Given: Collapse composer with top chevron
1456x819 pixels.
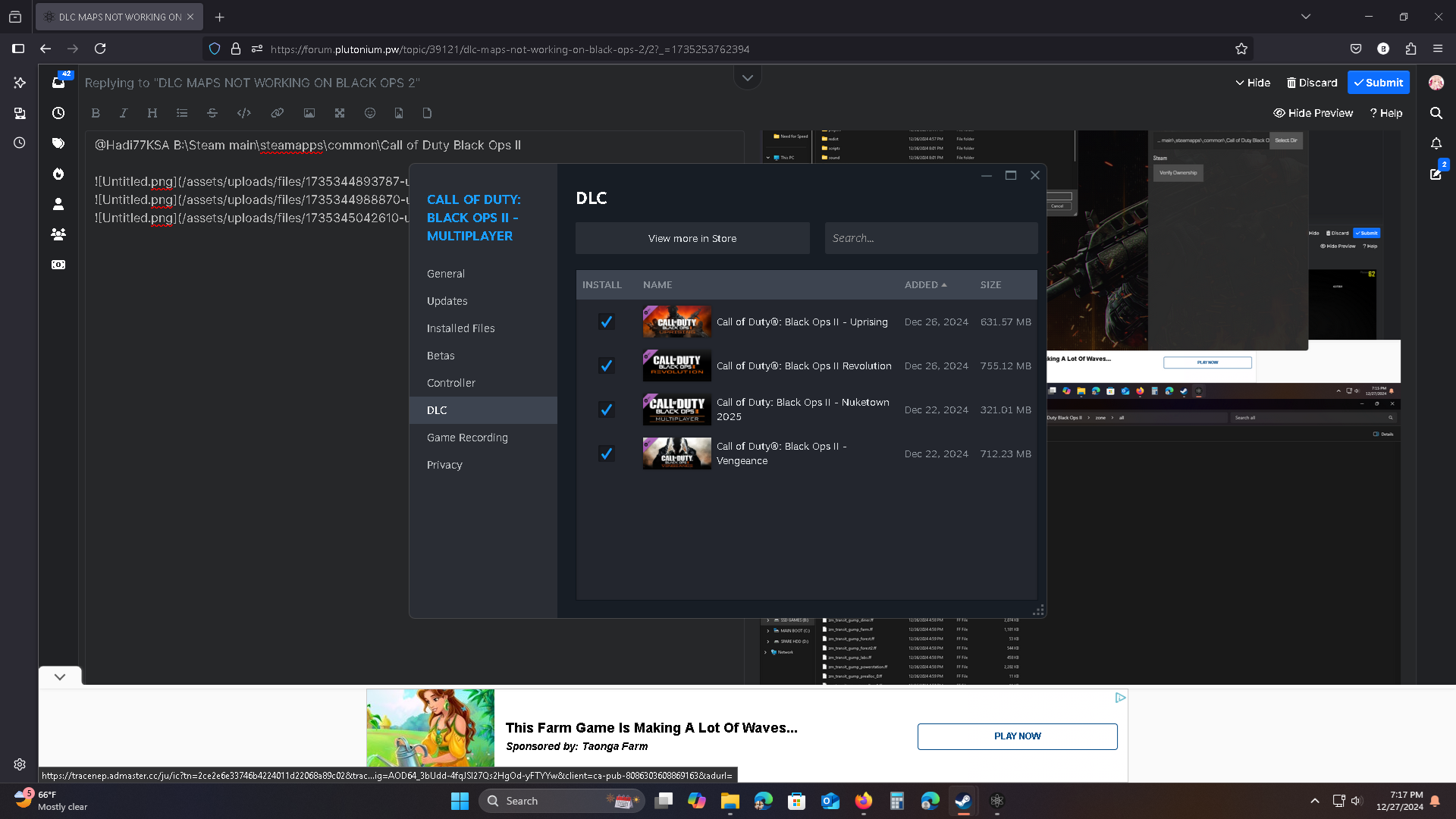Looking at the screenshot, I should point(747,77).
